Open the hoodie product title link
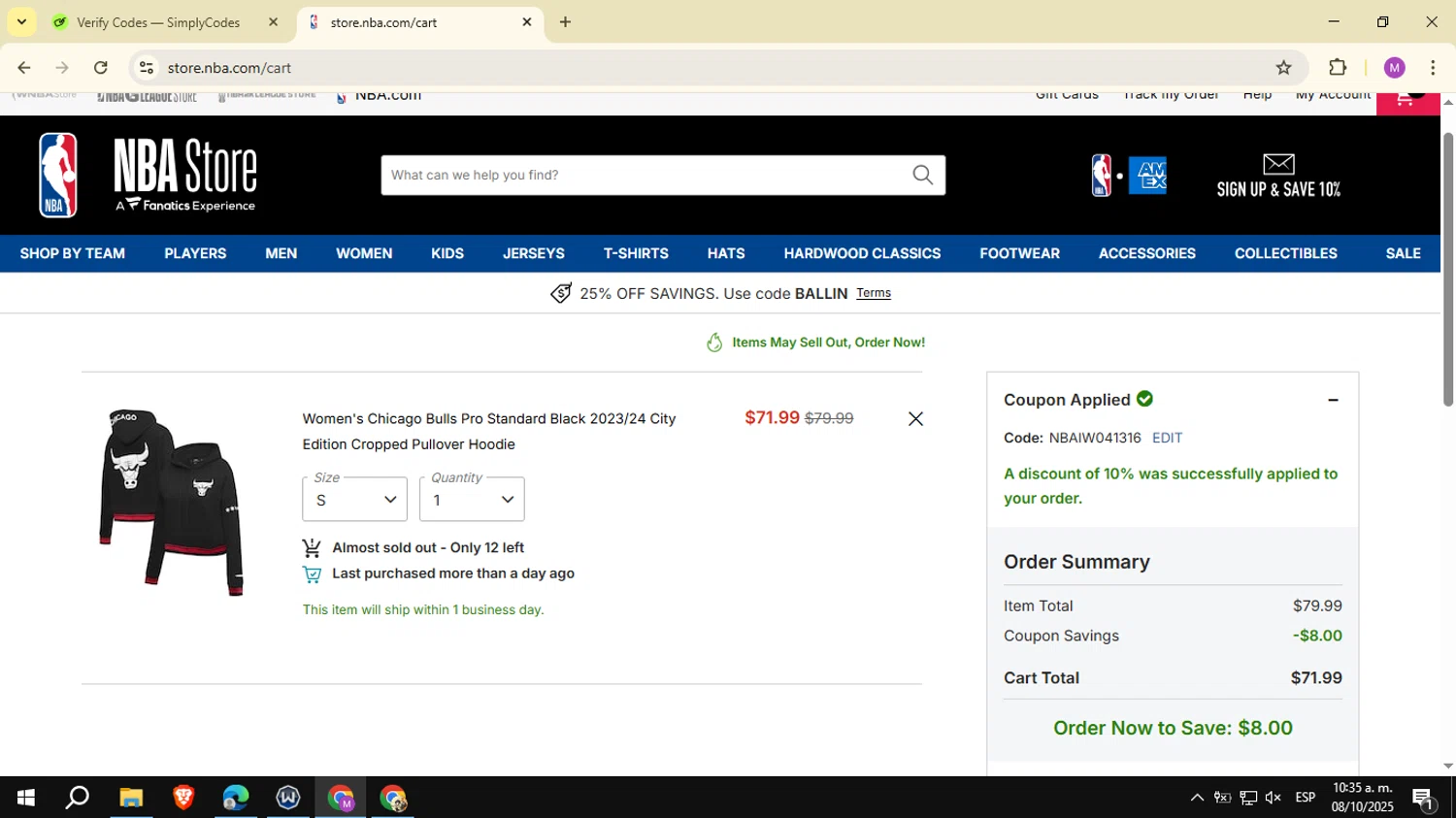 pyautogui.click(x=489, y=431)
